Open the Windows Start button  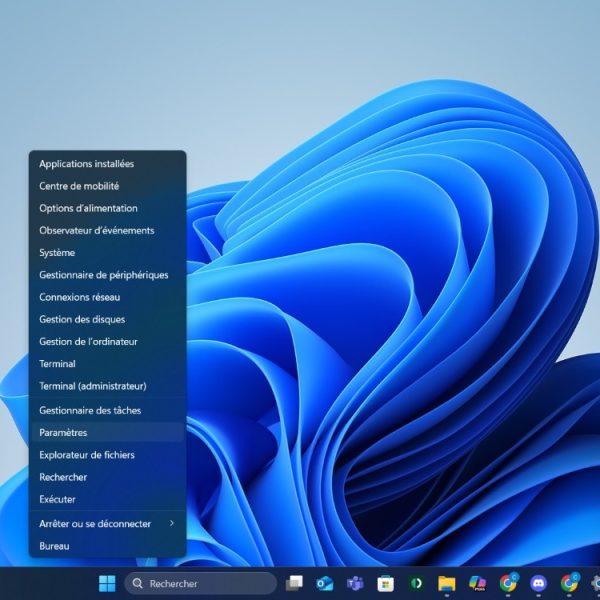pyautogui.click(x=107, y=584)
